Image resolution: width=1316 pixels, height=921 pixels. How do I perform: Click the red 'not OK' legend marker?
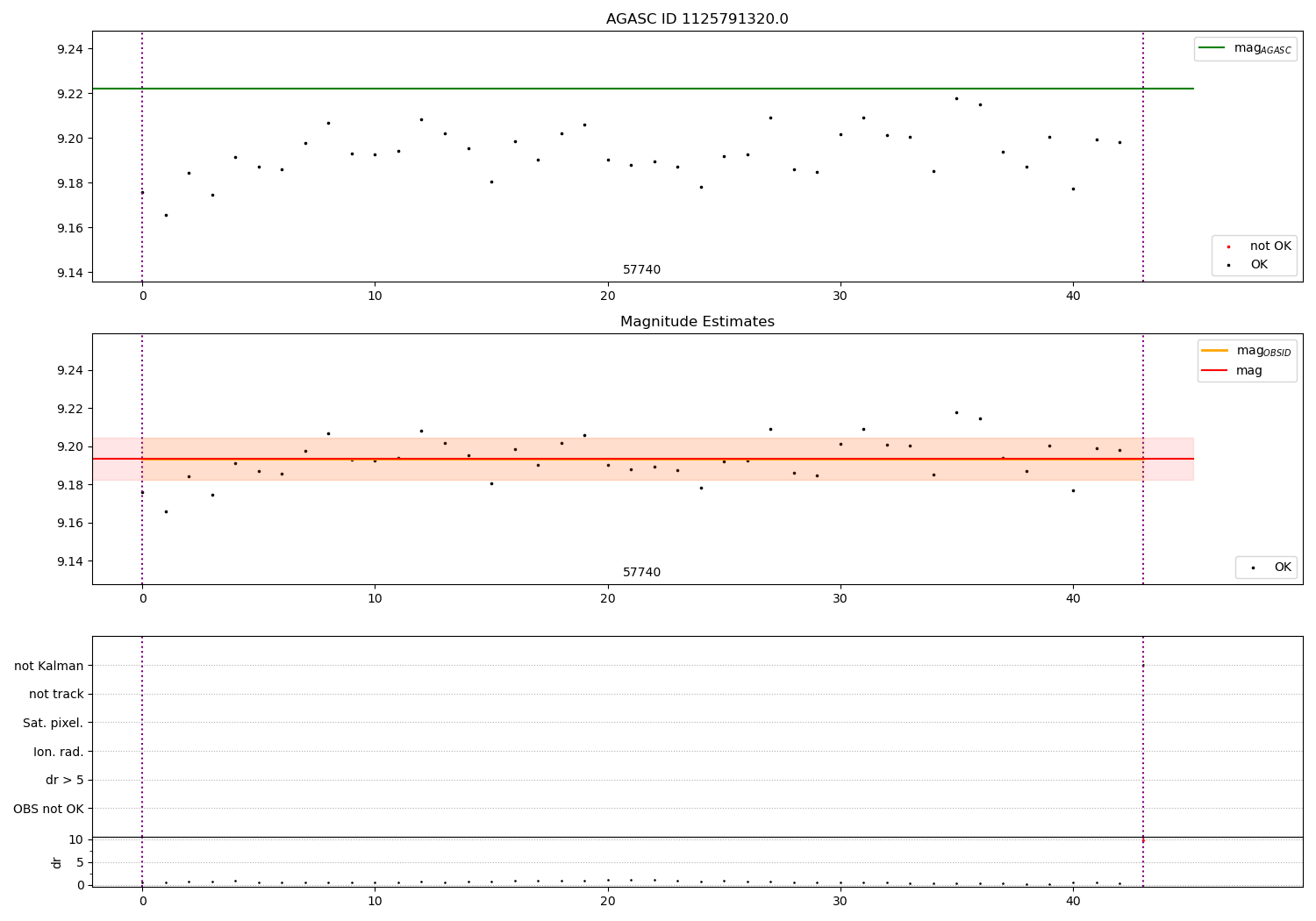click(1228, 246)
